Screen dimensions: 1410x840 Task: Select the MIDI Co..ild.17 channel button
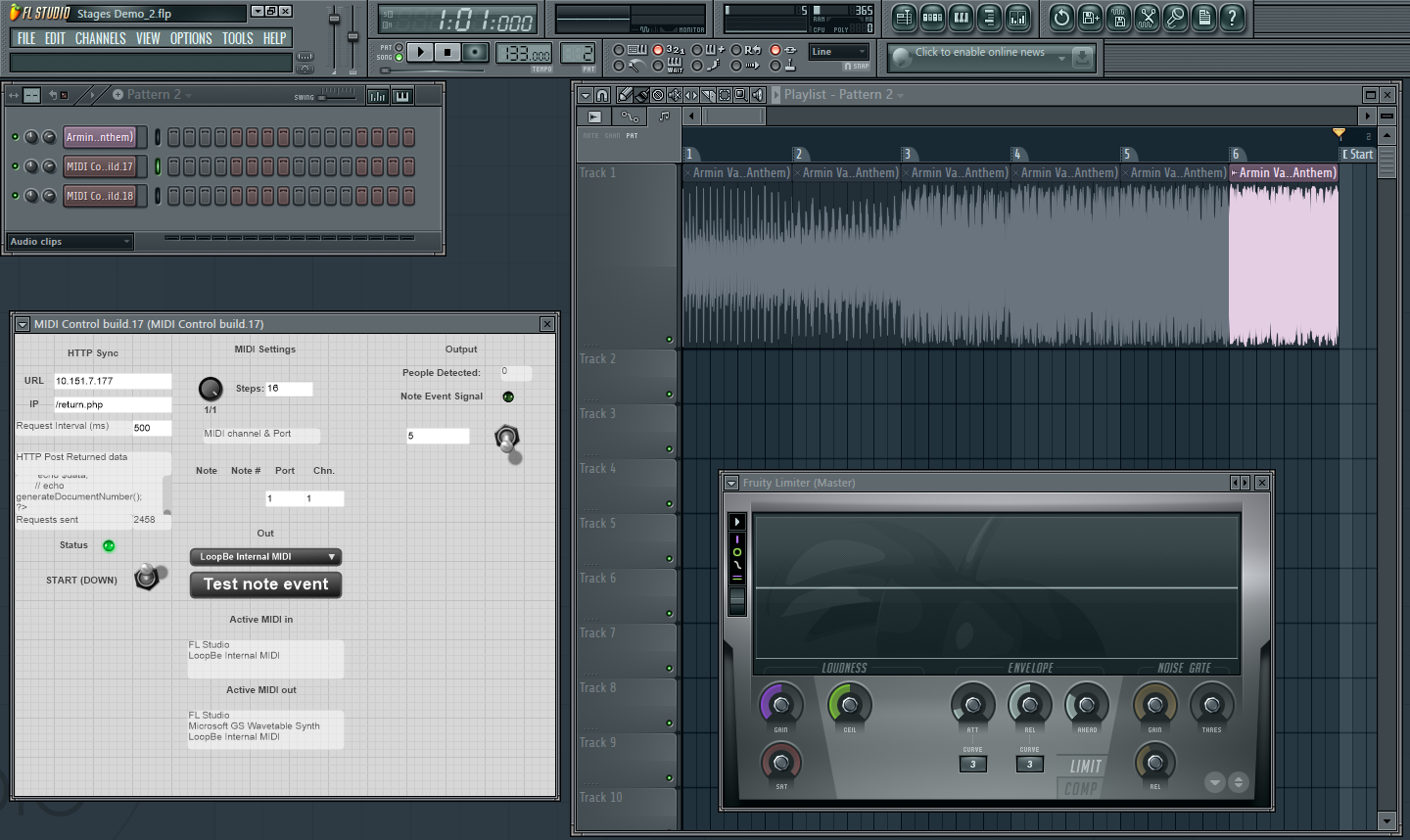[x=100, y=166]
